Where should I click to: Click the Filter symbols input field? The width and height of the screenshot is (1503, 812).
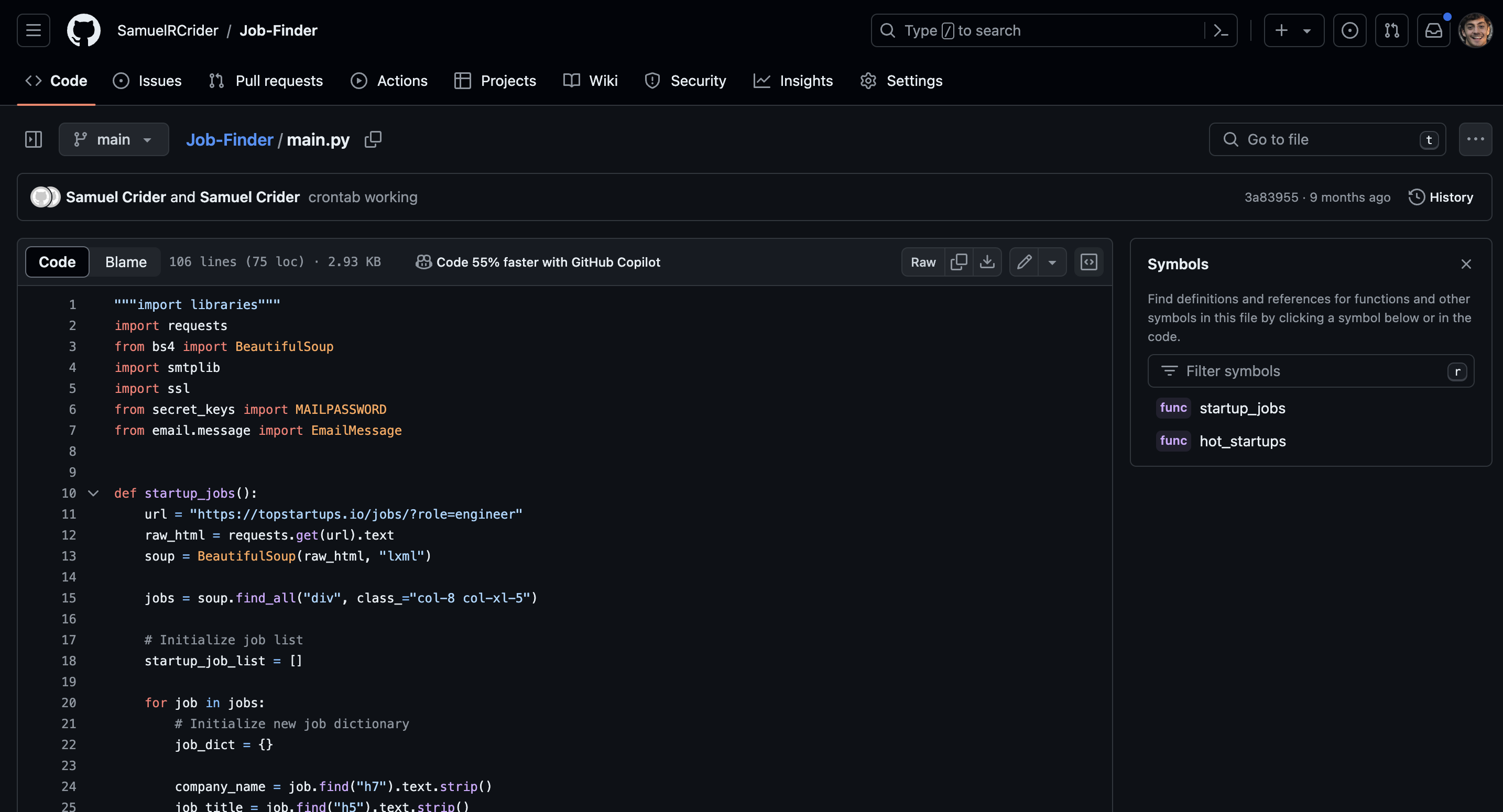pyautogui.click(x=1311, y=371)
